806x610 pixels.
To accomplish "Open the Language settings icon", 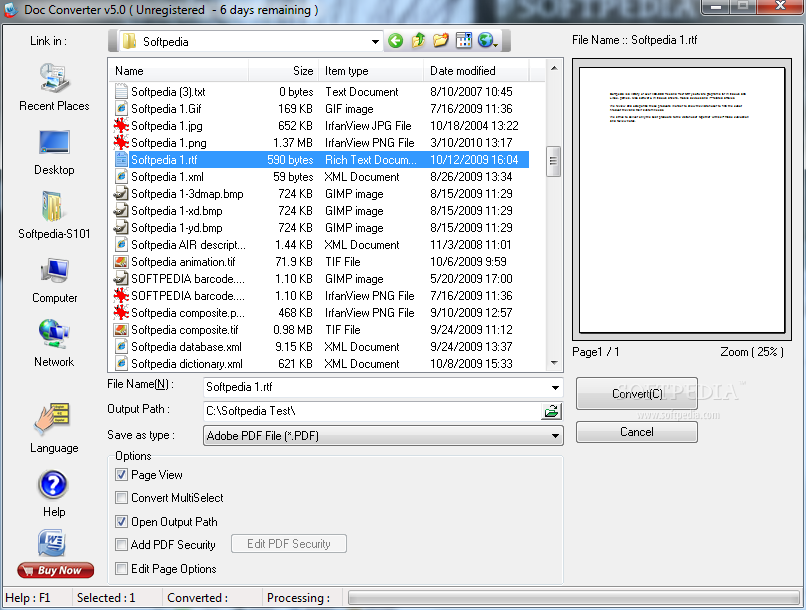I will click(52, 417).
